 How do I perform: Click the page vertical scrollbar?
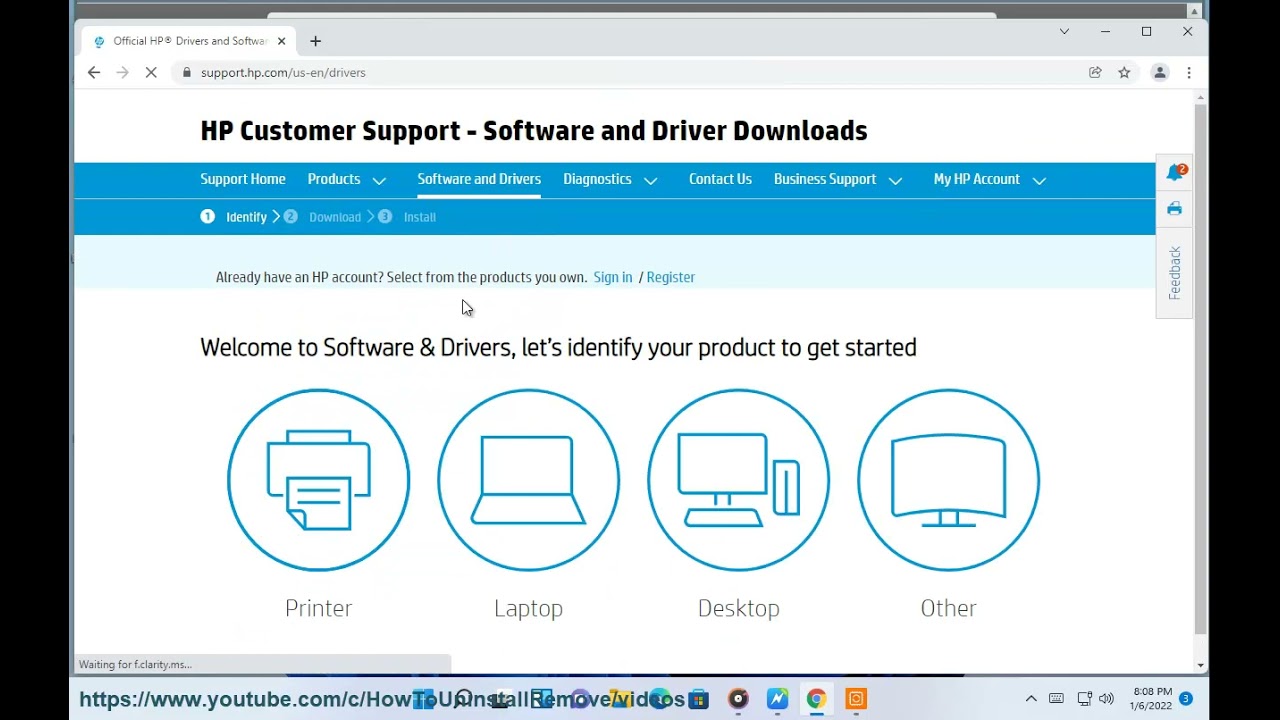pyautogui.click(x=1200, y=368)
